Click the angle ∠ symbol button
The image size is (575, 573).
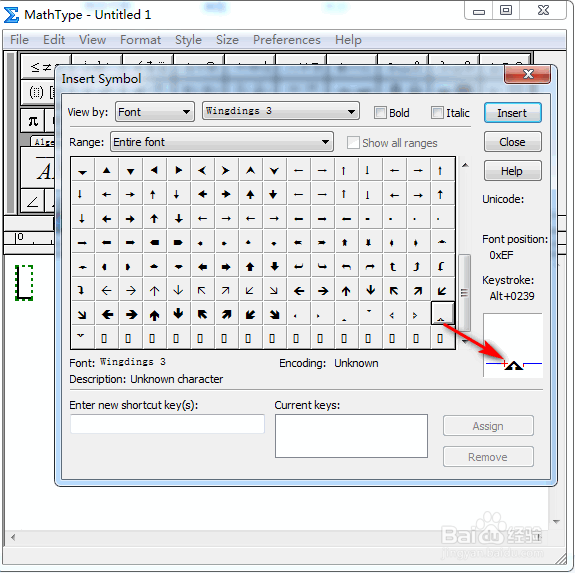click(33, 201)
